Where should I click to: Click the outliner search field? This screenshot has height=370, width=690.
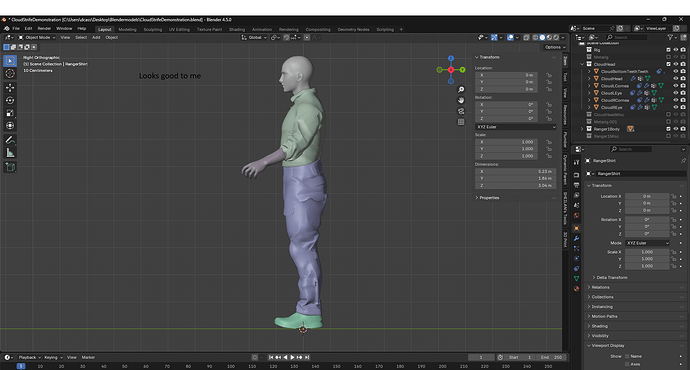click(x=626, y=37)
